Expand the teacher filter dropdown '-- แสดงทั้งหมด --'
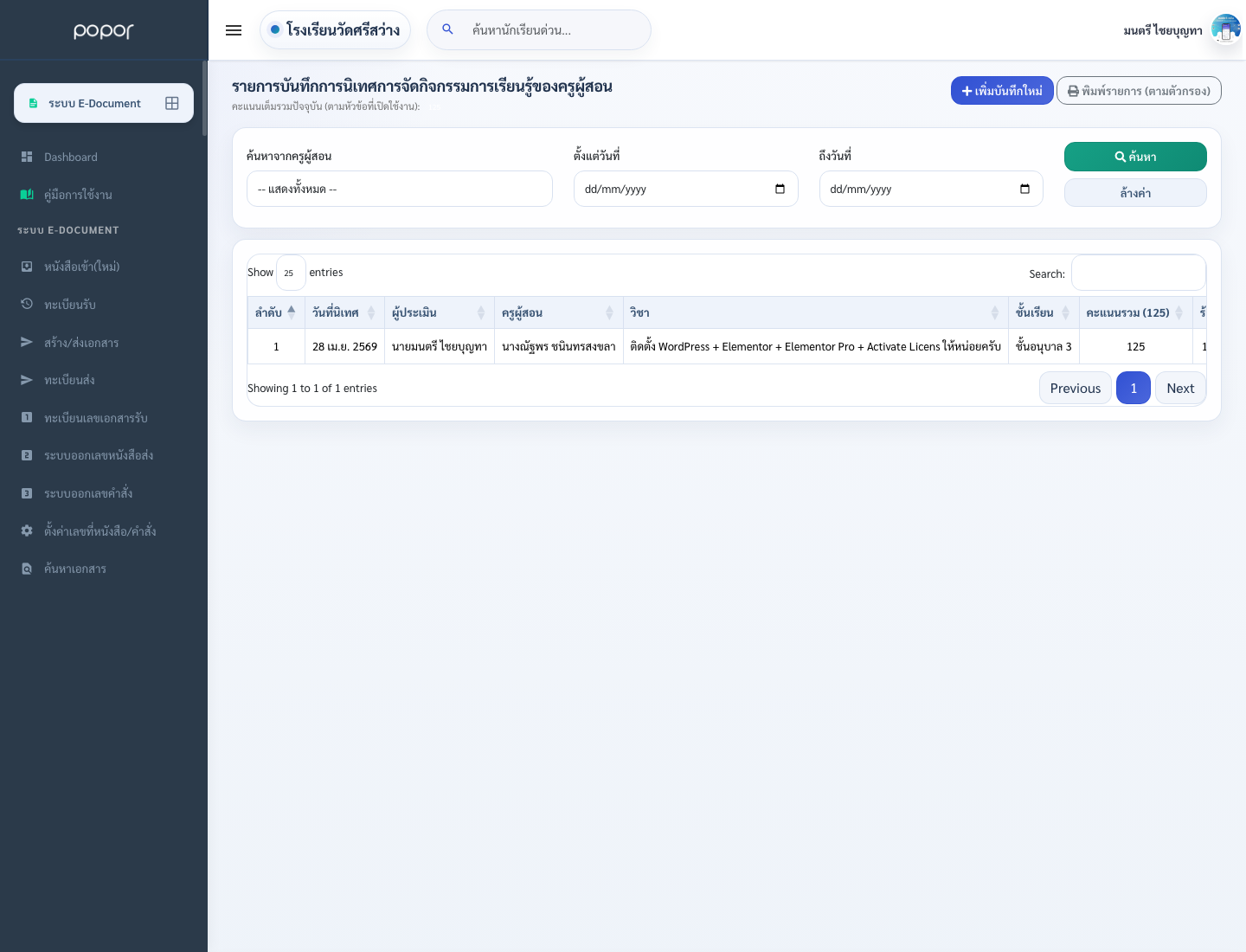This screenshot has height=952, width=1246. pos(400,189)
